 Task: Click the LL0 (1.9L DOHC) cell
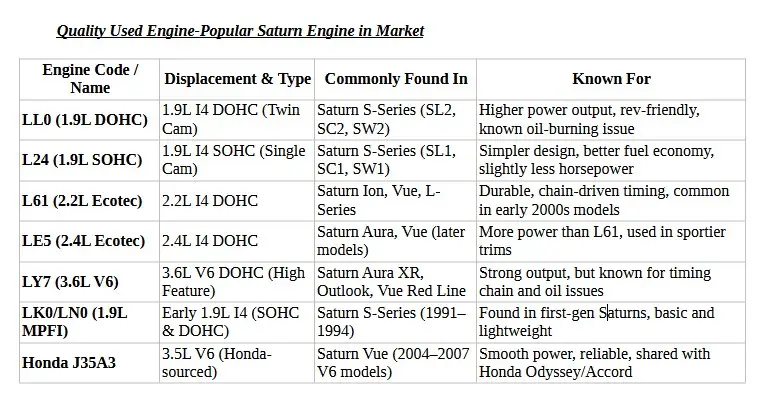pyautogui.click(x=84, y=120)
